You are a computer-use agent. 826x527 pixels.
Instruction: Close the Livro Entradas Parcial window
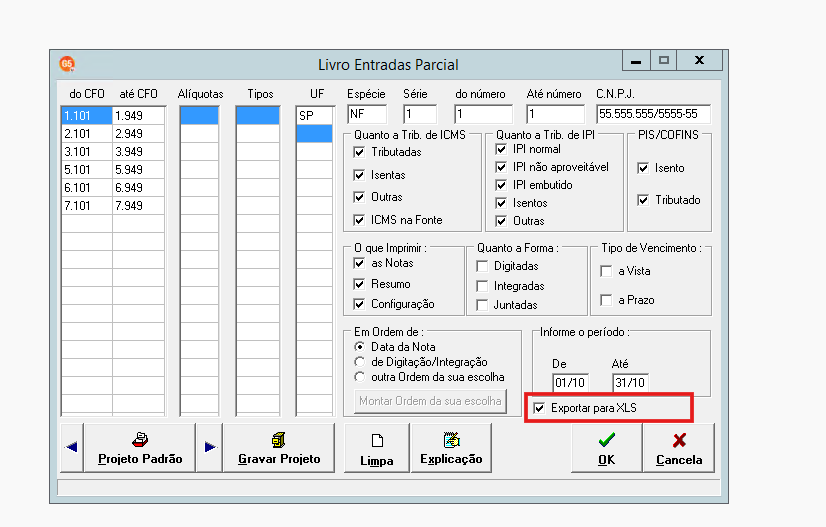(699, 60)
